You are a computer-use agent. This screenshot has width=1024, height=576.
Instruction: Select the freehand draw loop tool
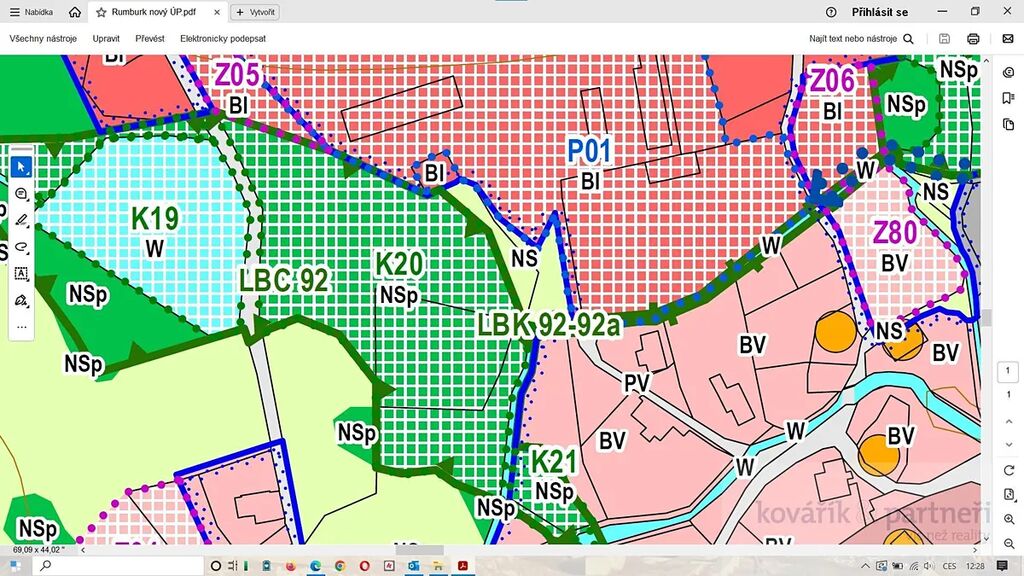pos(21,247)
